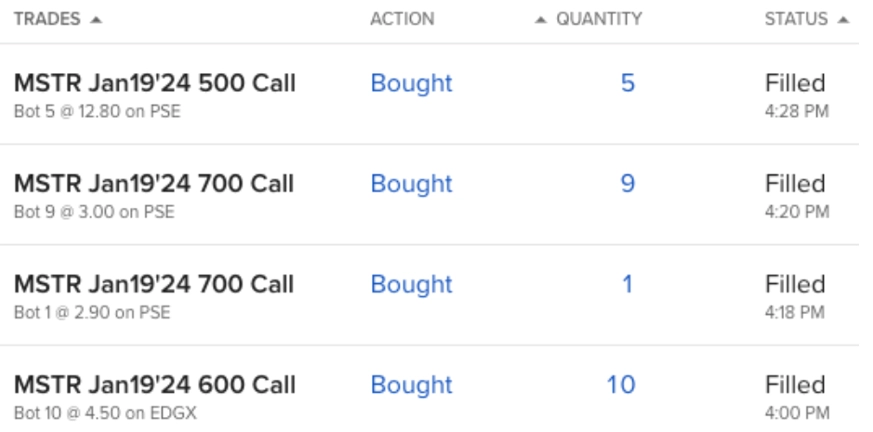Image resolution: width=873 pixels, height=432 pixels.
Task: Click the QUANTITY sort arrow icon
Action: [540, 20]
